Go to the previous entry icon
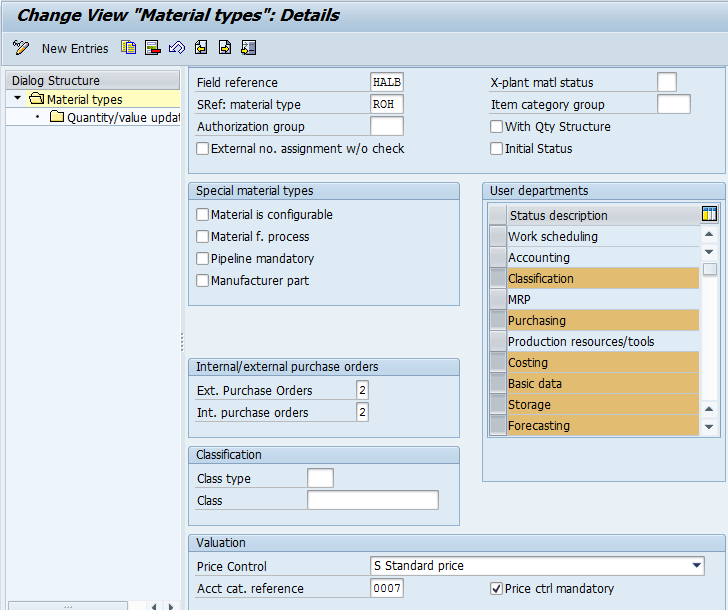Image resolution: width=728 pixels, height=610 pixels. (201, 48)
